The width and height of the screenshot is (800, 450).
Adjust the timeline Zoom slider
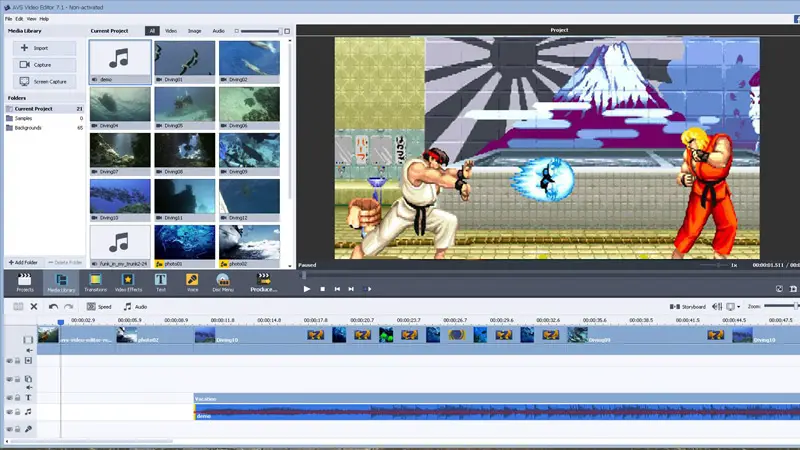(x=781, y=306)
